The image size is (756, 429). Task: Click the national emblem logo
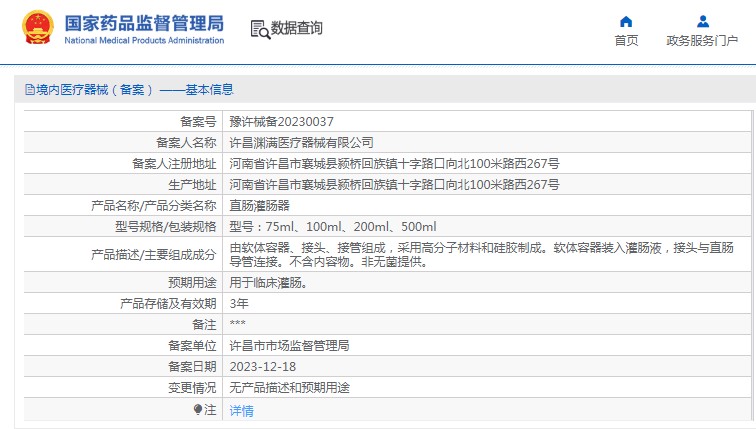point(38,27)
